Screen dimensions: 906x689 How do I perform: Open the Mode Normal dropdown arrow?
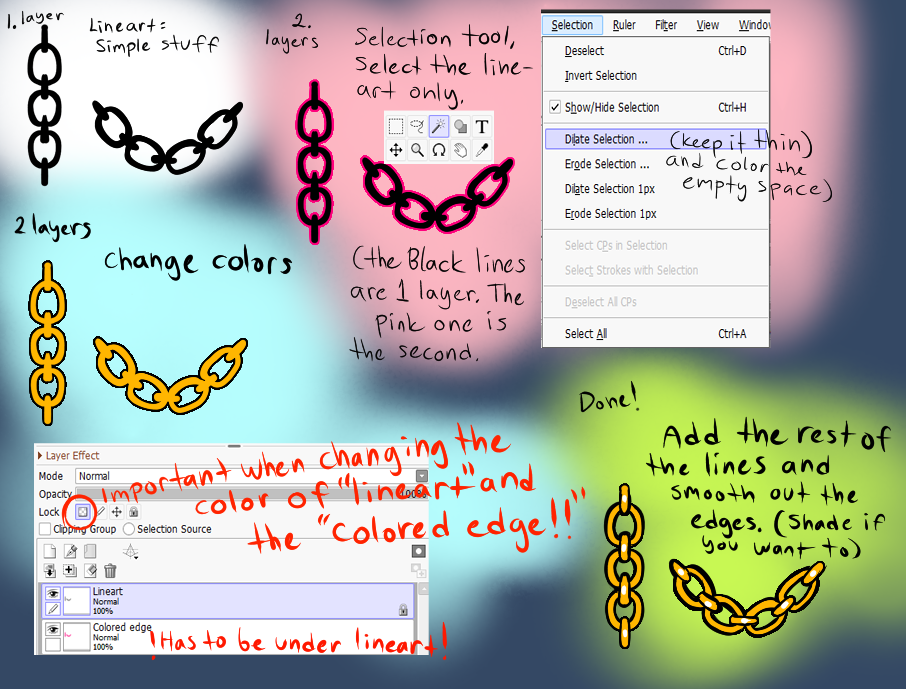[x=422, y=476]
